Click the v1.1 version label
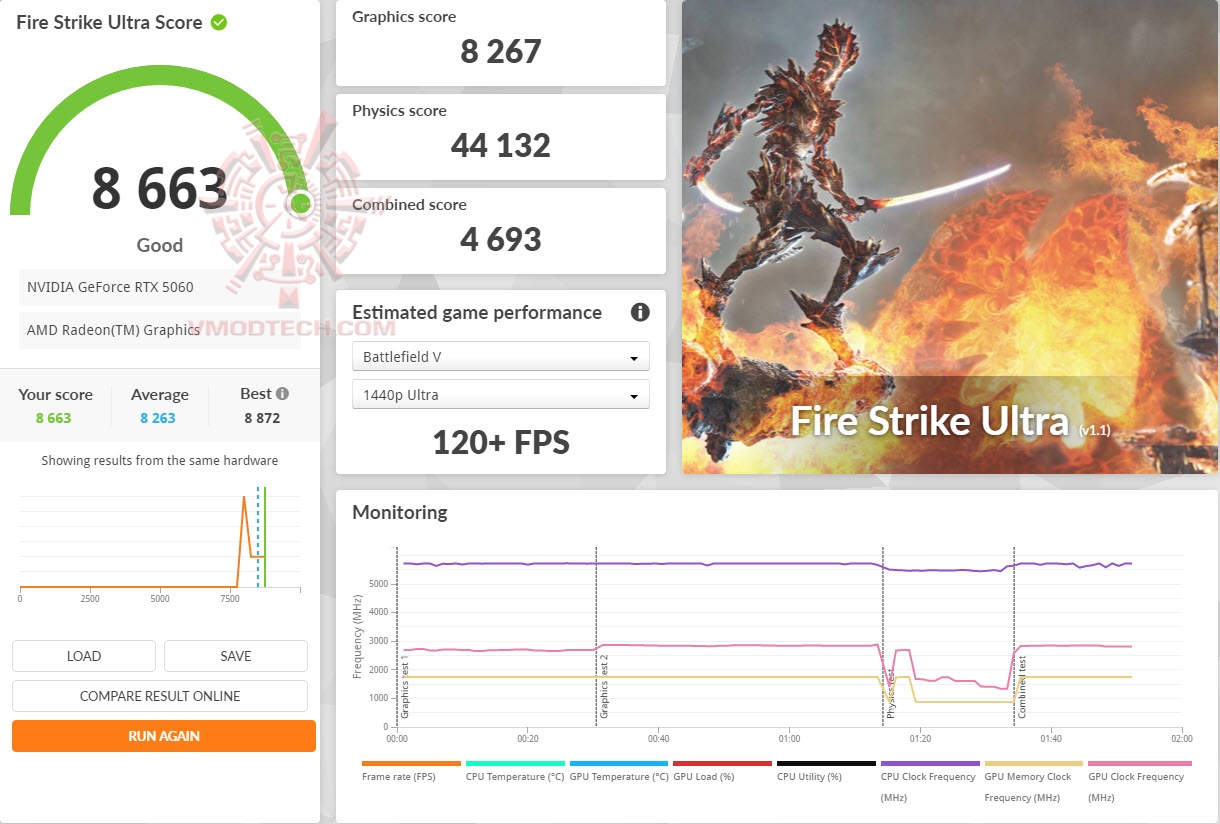The height and width of the screenshot is (824, 1220). [1095, 430]
